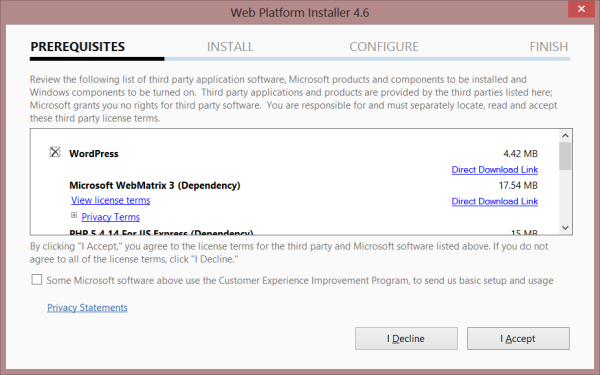The height and width of the screenshot is (375, 600).
Task: Open the Privacy Terms link
Action: pos(111,217)
